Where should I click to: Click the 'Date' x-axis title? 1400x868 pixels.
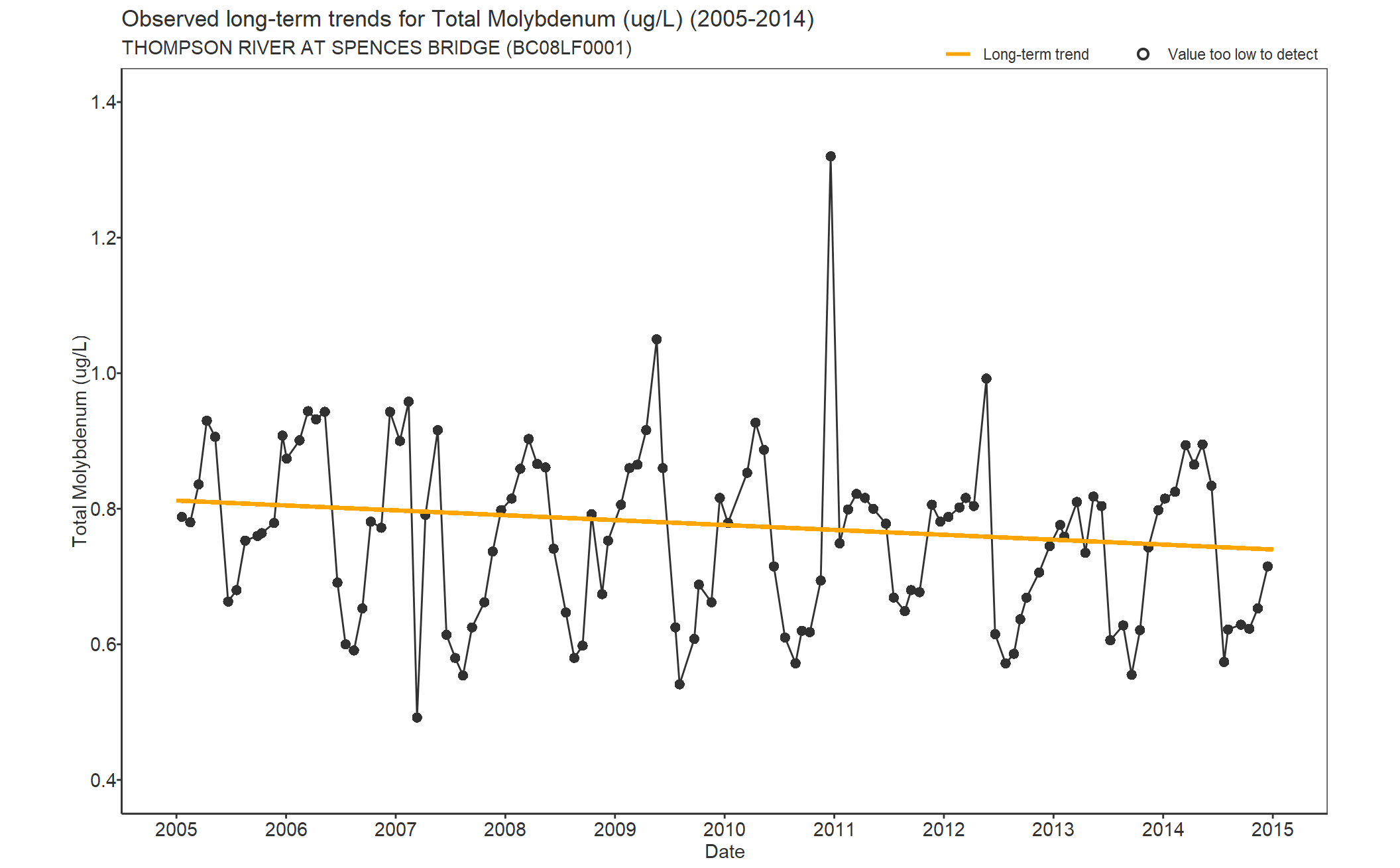(x=725, y=852)
